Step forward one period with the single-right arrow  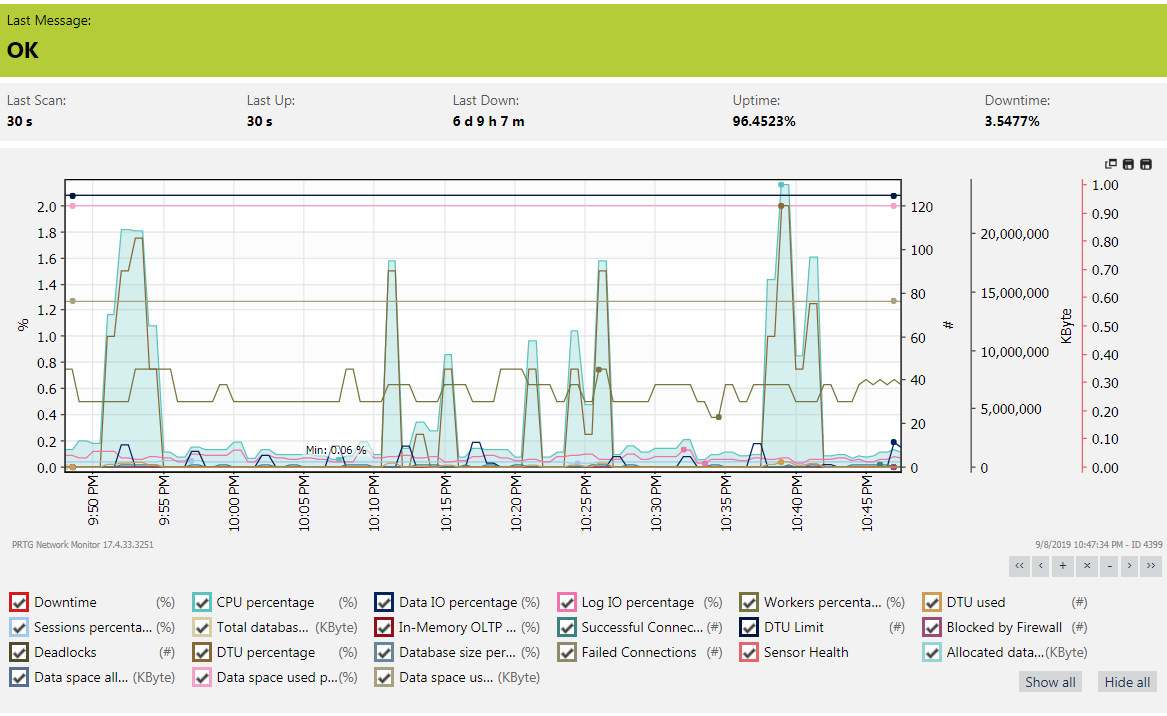[x=1131, y=566]
